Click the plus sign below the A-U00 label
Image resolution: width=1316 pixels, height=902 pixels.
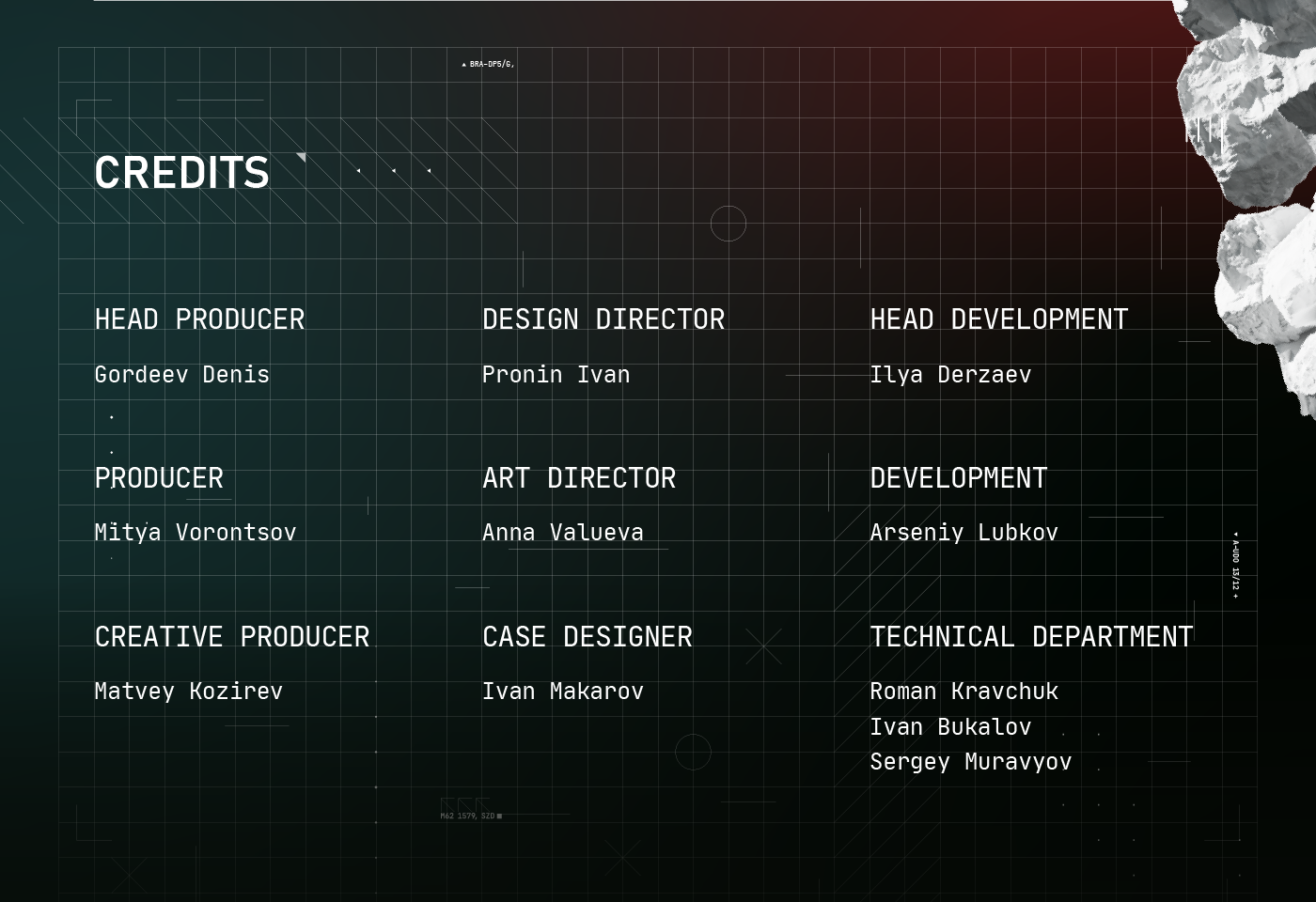pyautogui.click(x=1235, y=596)
